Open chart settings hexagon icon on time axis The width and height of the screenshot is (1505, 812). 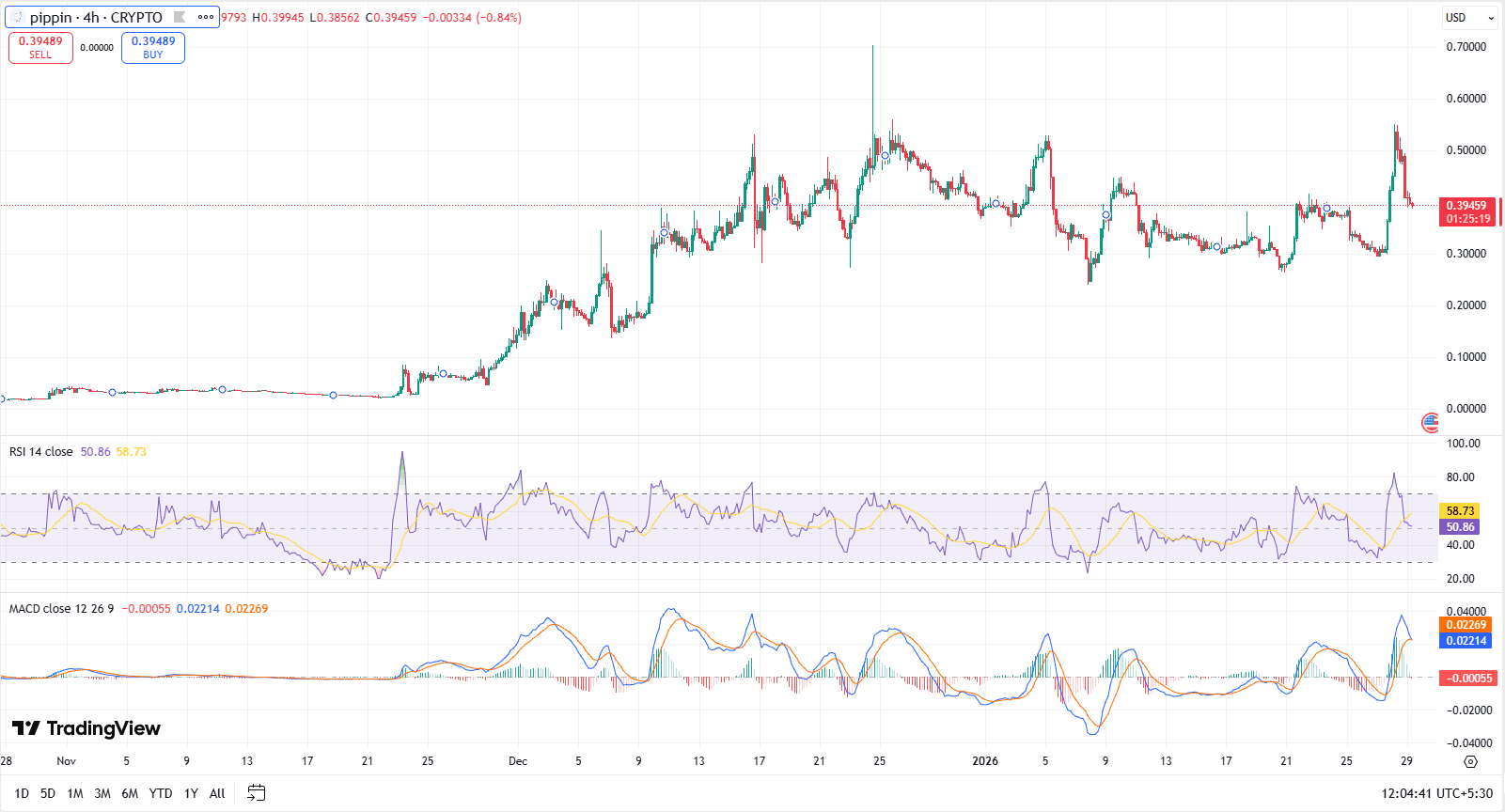click(x=1471, y=761)
